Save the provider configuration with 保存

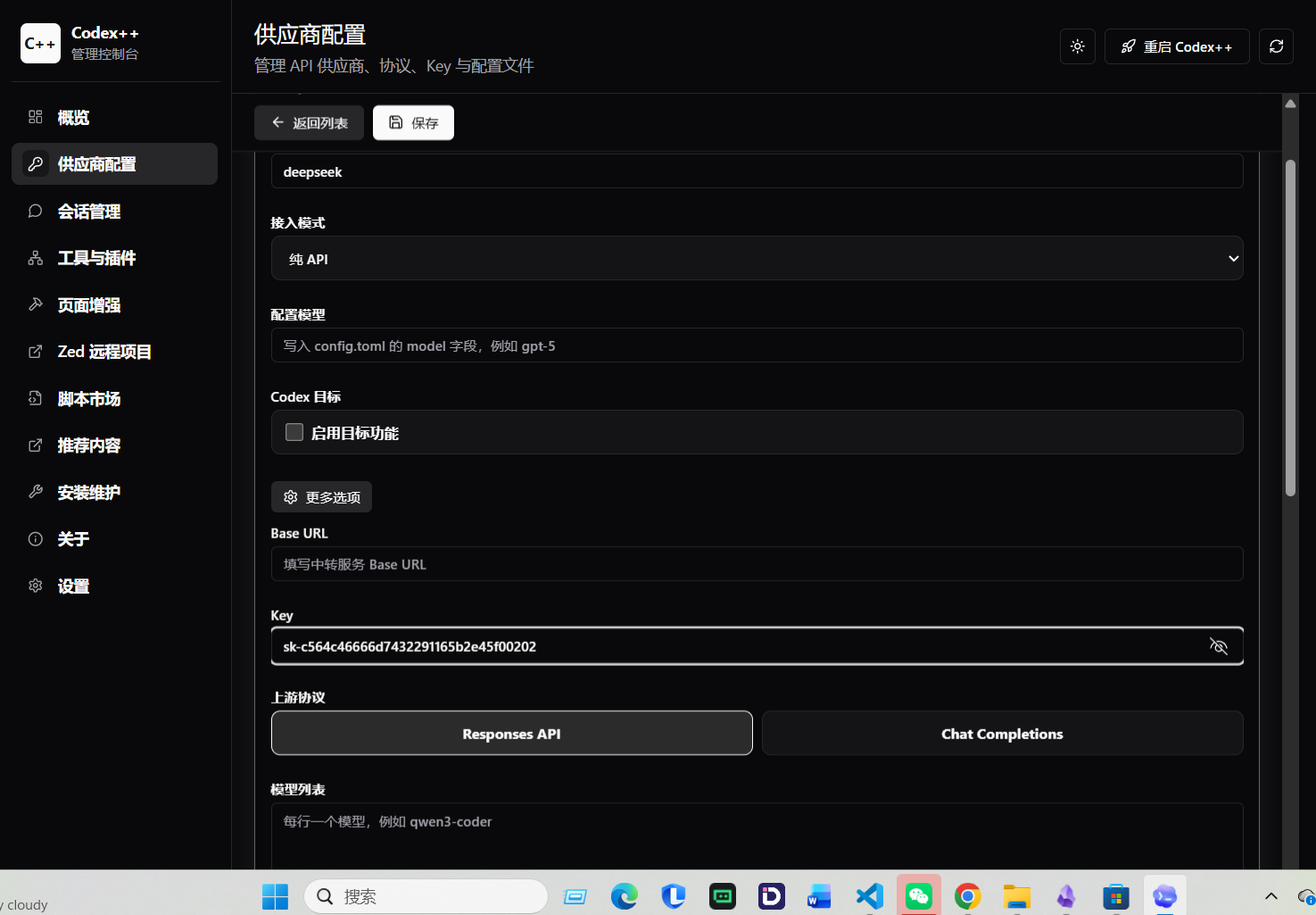[x=413, y=122]
